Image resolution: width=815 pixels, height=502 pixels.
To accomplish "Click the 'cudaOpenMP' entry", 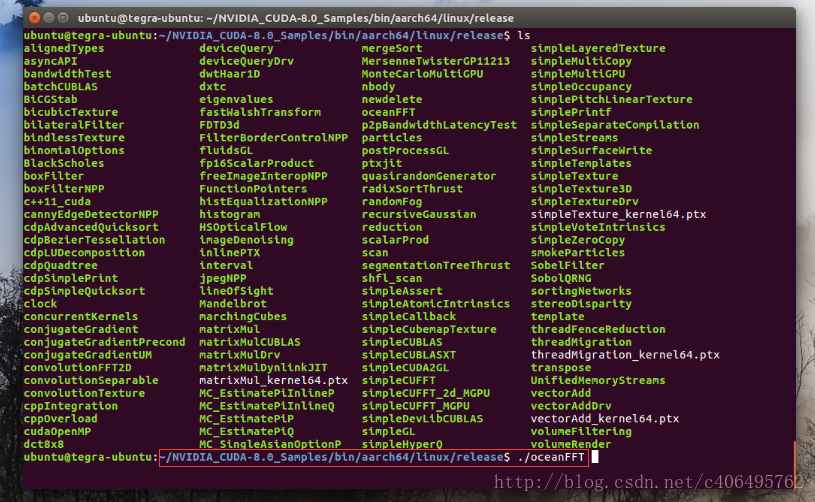I will point(57,431).
